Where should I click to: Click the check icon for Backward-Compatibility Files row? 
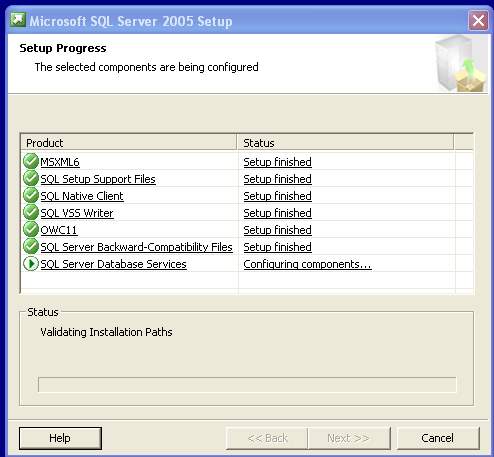(x=31, y=247)
